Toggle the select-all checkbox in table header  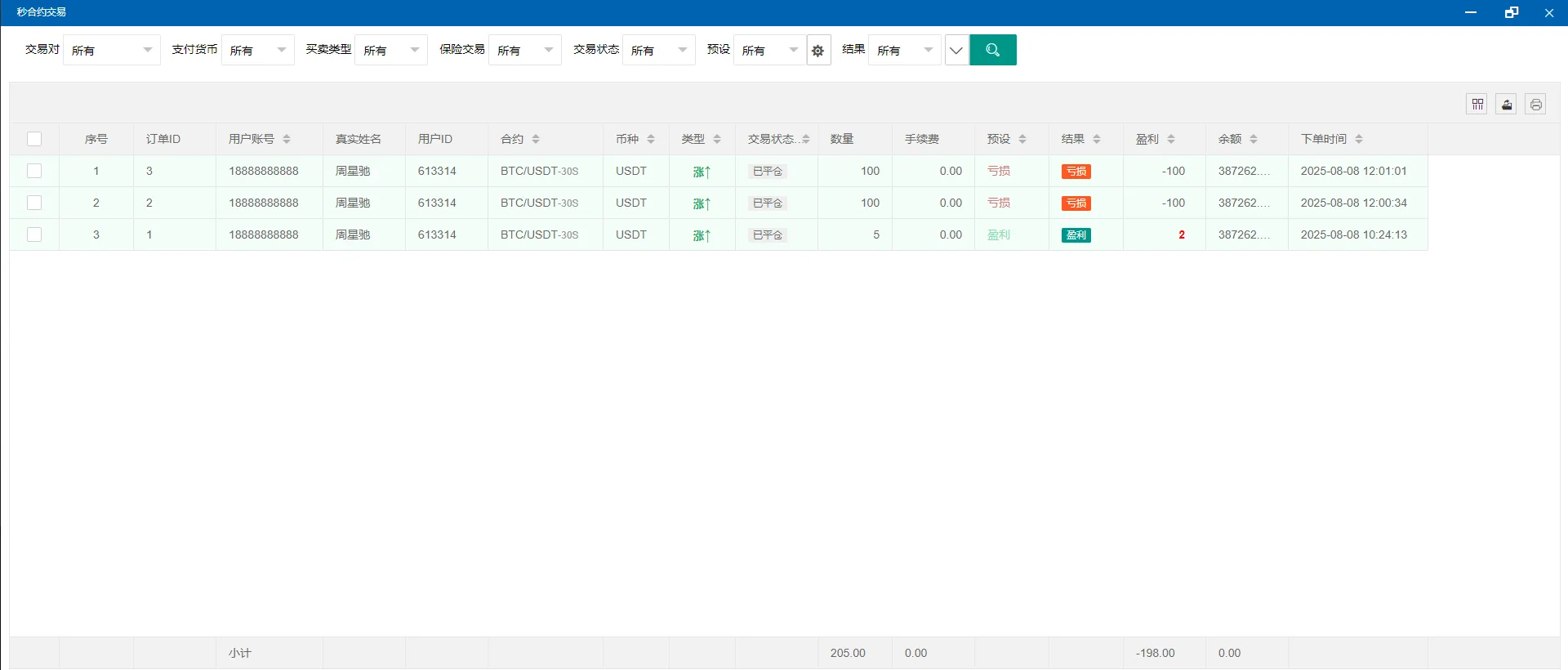[x=34, y=139]
